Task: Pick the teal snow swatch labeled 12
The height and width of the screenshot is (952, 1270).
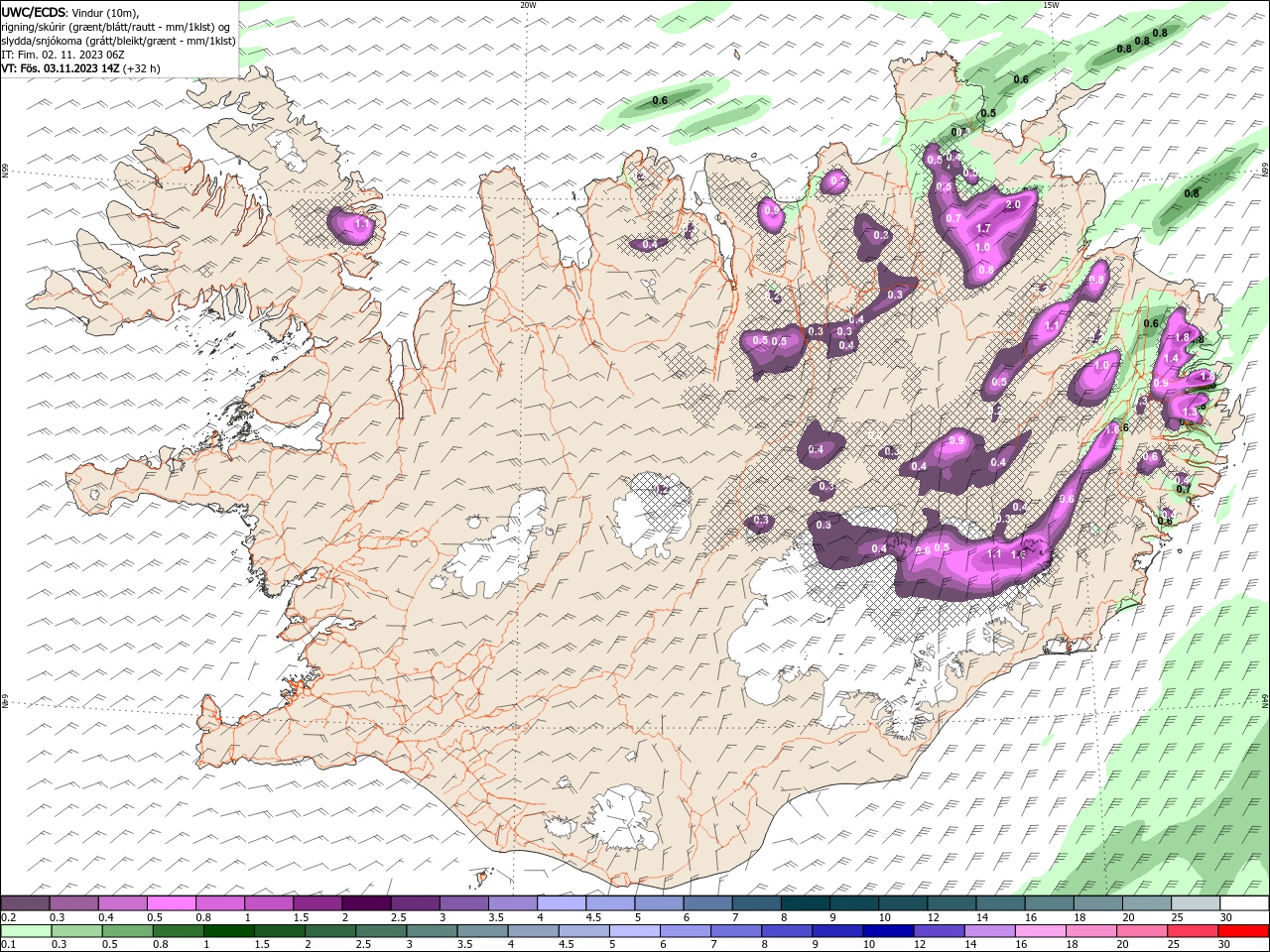Action: (x=952, y=903)
